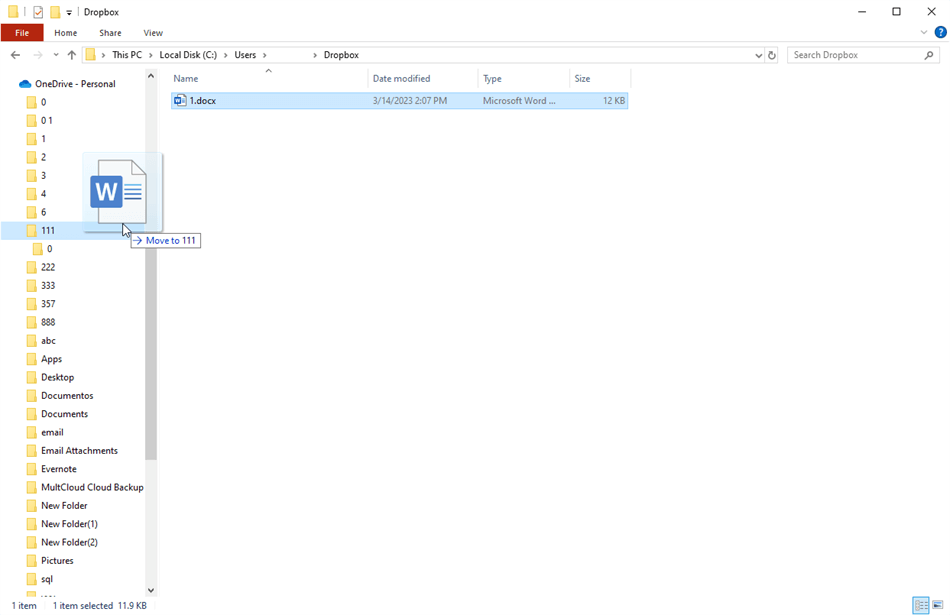Open the New Folder entry
950x615 pixels.
click(64, 505)
